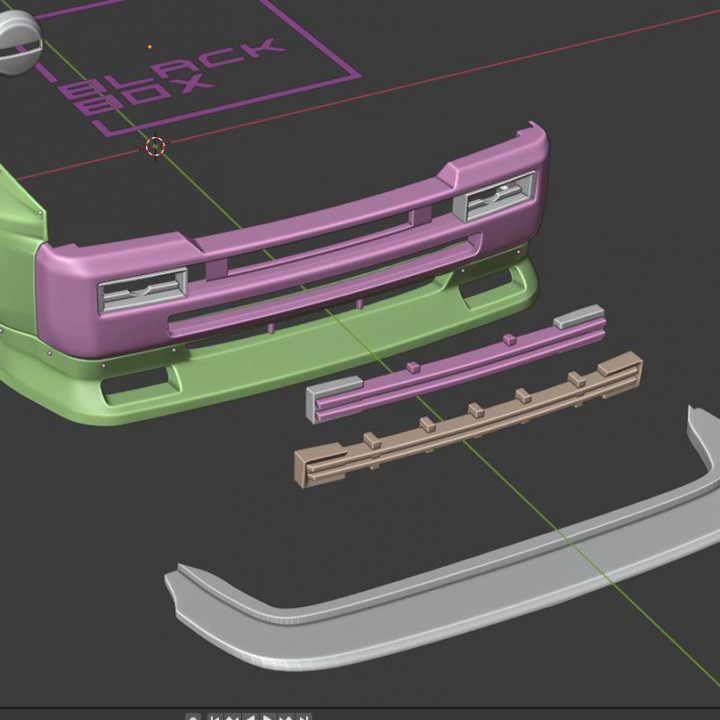Play the animation in reverse
The height and width of the screenshot is (720, 720).
(250, 717)
